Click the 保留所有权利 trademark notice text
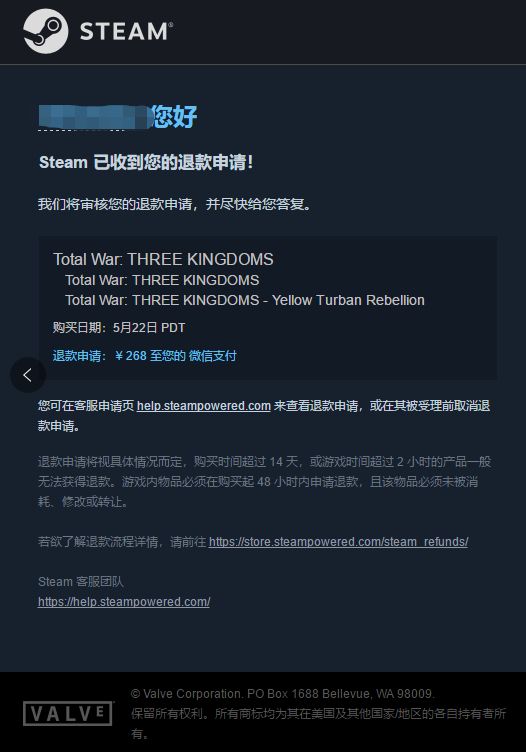The image size is (526, 752). click(318, 724)
